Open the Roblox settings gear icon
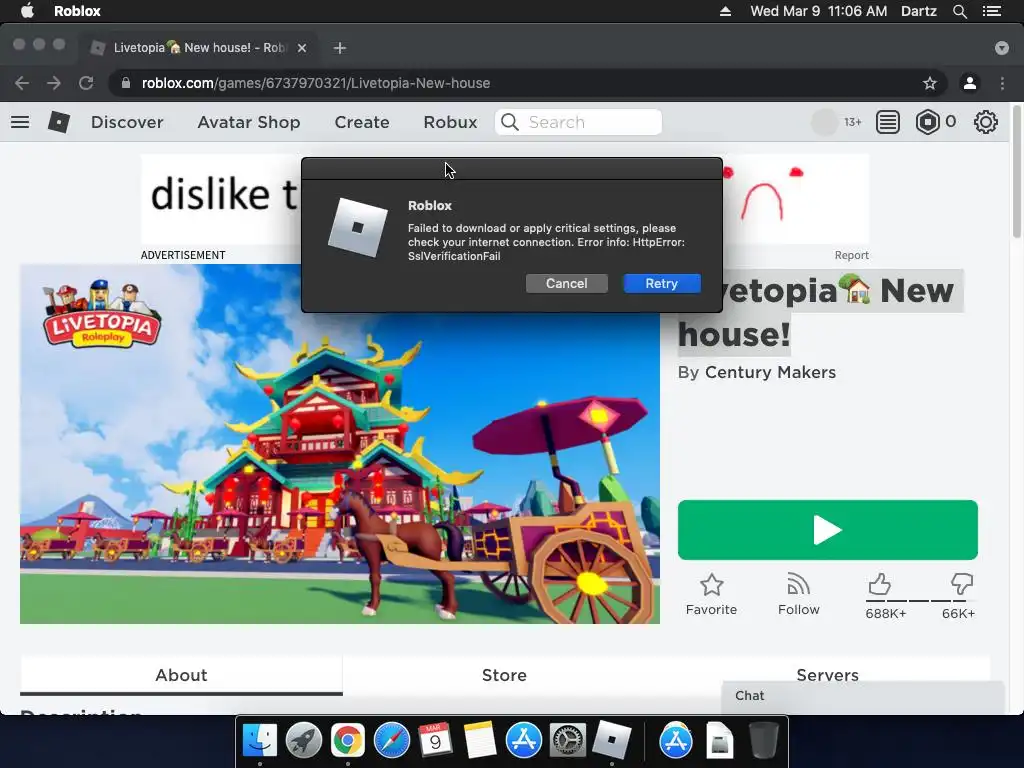The image size is (1024, 768). tap(985, 122)
